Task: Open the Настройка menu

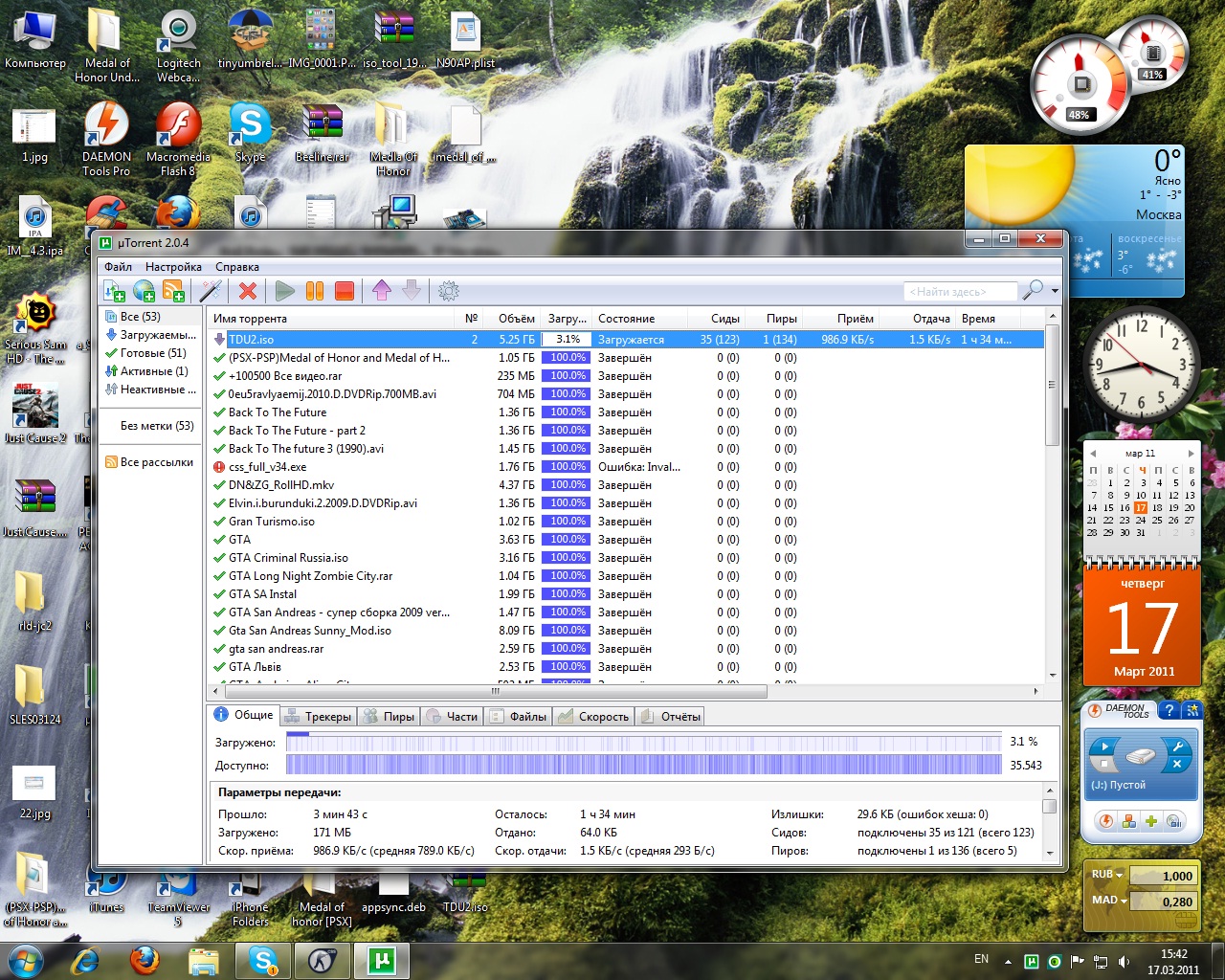Action: (x=173, y=267)
